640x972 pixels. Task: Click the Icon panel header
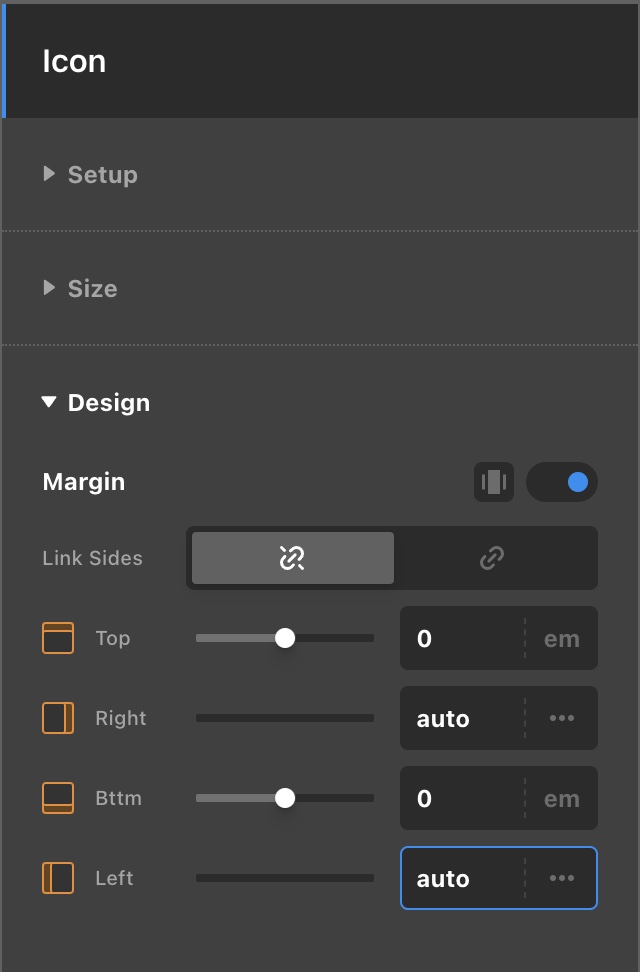(x=320, y=61)
